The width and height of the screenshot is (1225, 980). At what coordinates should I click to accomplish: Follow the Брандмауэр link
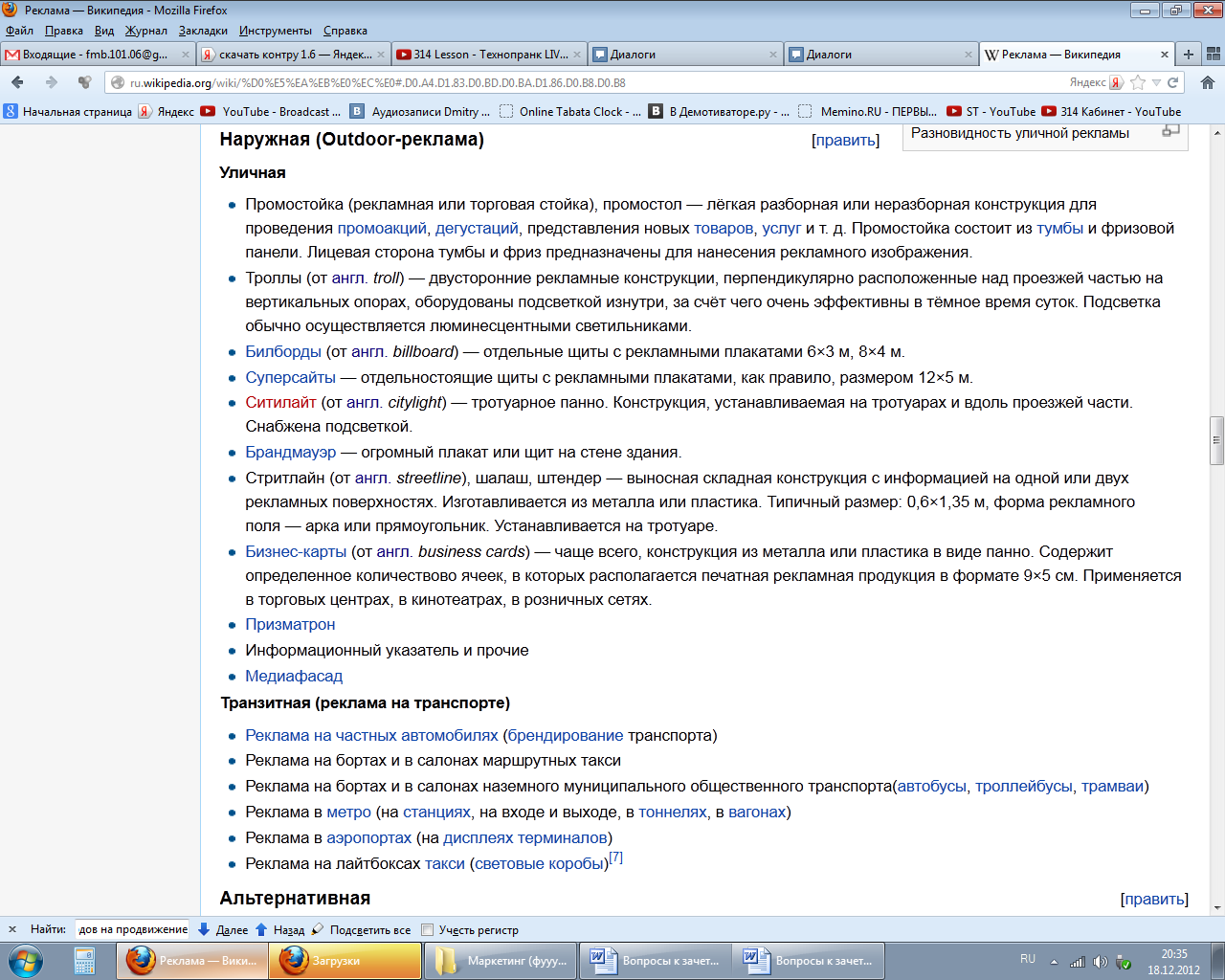click(291, 453)
